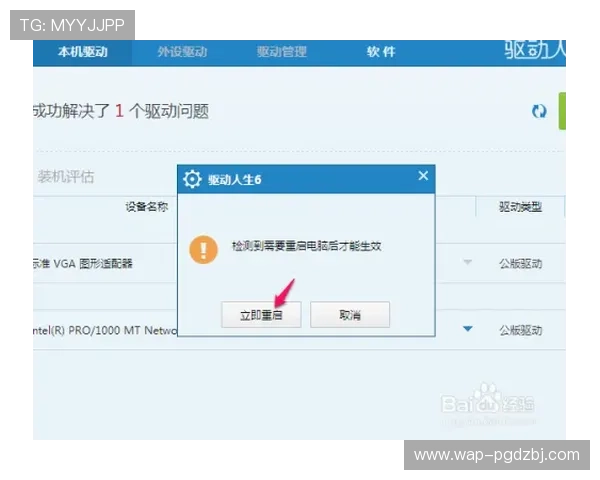Select Intel(R) PRO/1000 MT Network row
Viewport: 600px width, 480px height.
pyautogui.click(x=299, y=330)
